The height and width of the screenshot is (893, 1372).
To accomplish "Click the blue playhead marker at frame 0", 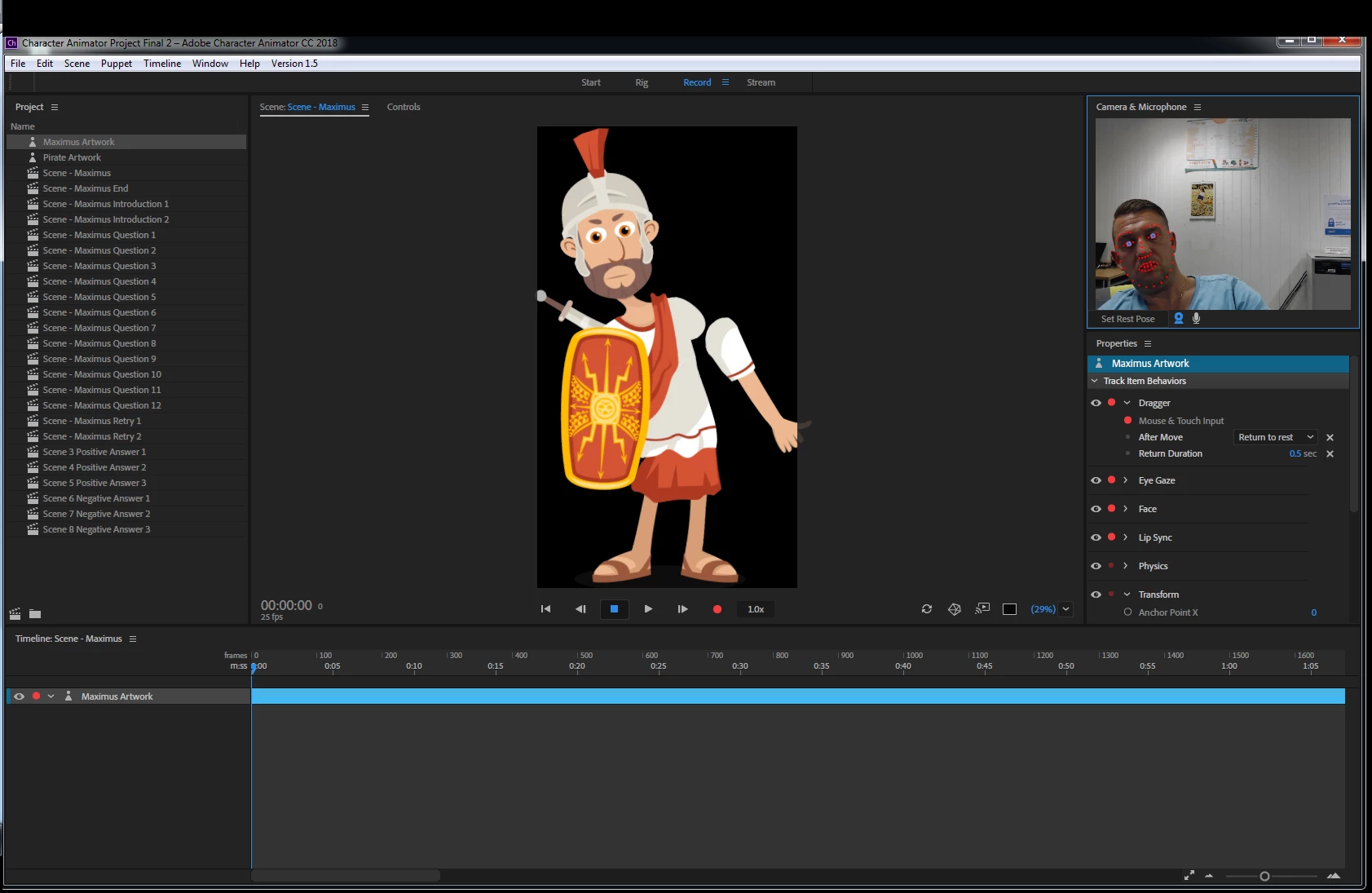I will [x=254, y=668].
